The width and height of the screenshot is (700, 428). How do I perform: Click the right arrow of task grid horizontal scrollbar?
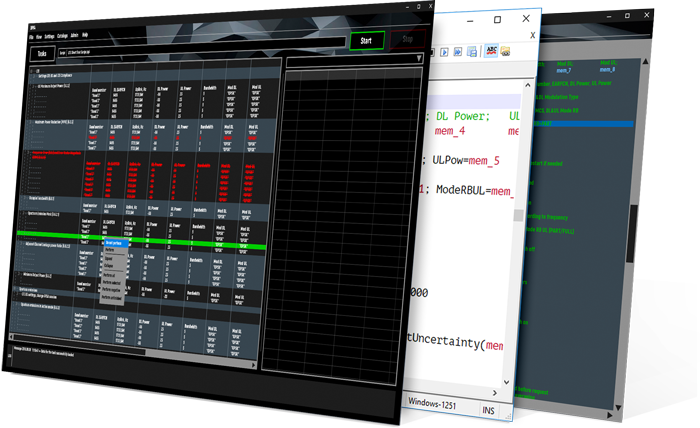coord(254,365)
